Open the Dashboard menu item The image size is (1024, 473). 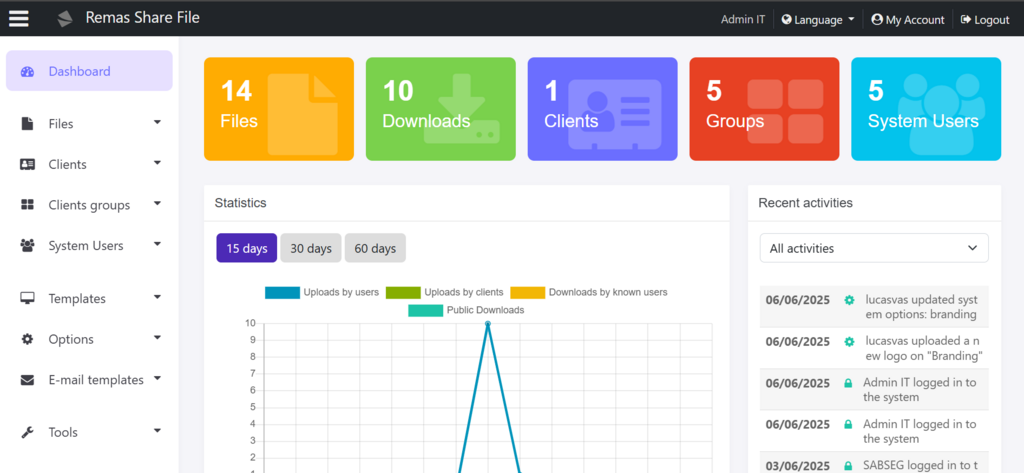coord(89,71)
